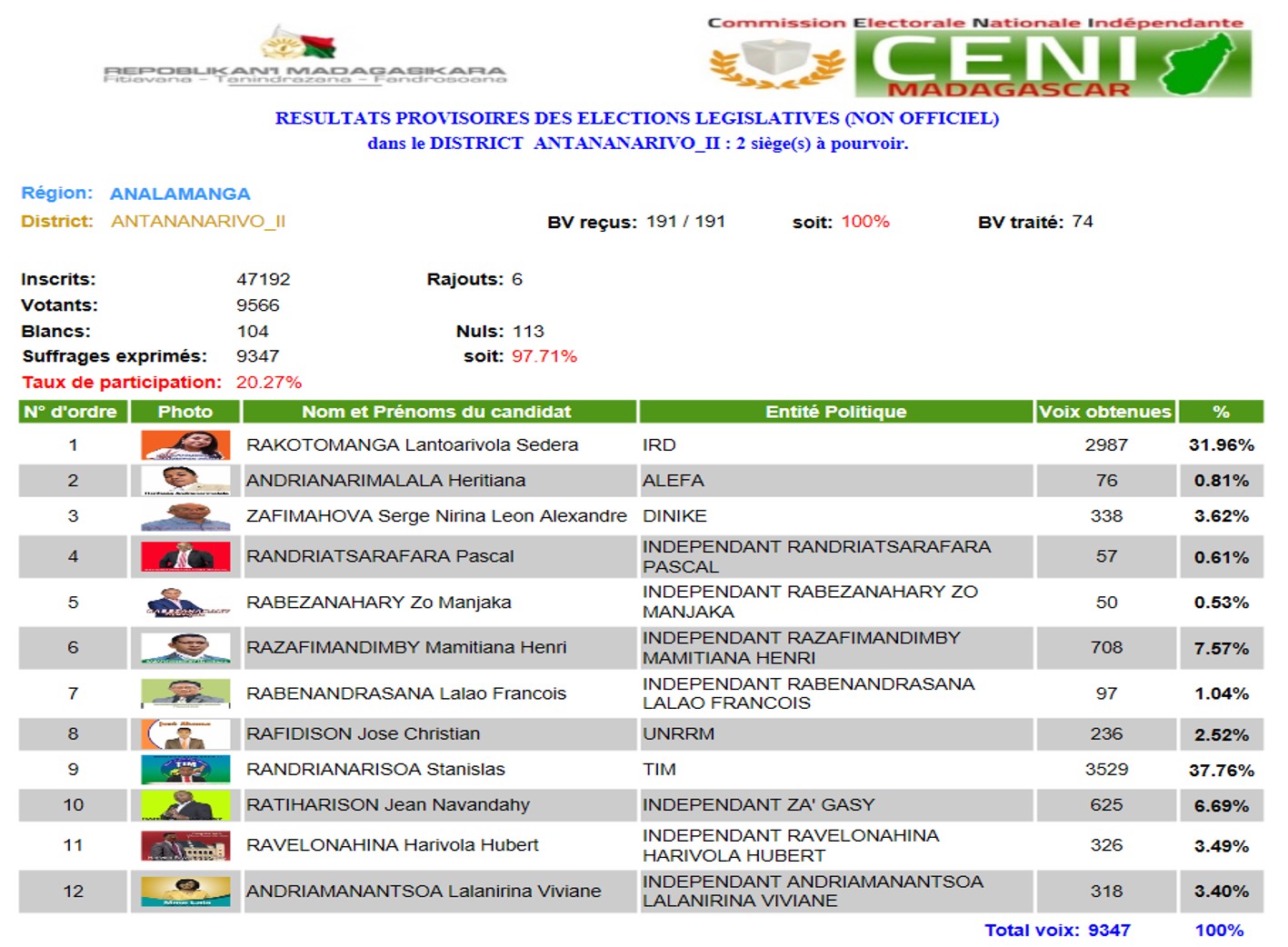This screenshot has height=947, width=1288.
Task: Click the name "RAKOTOMANGA Lantoarivola Sedera"
Action: point(413,445)
